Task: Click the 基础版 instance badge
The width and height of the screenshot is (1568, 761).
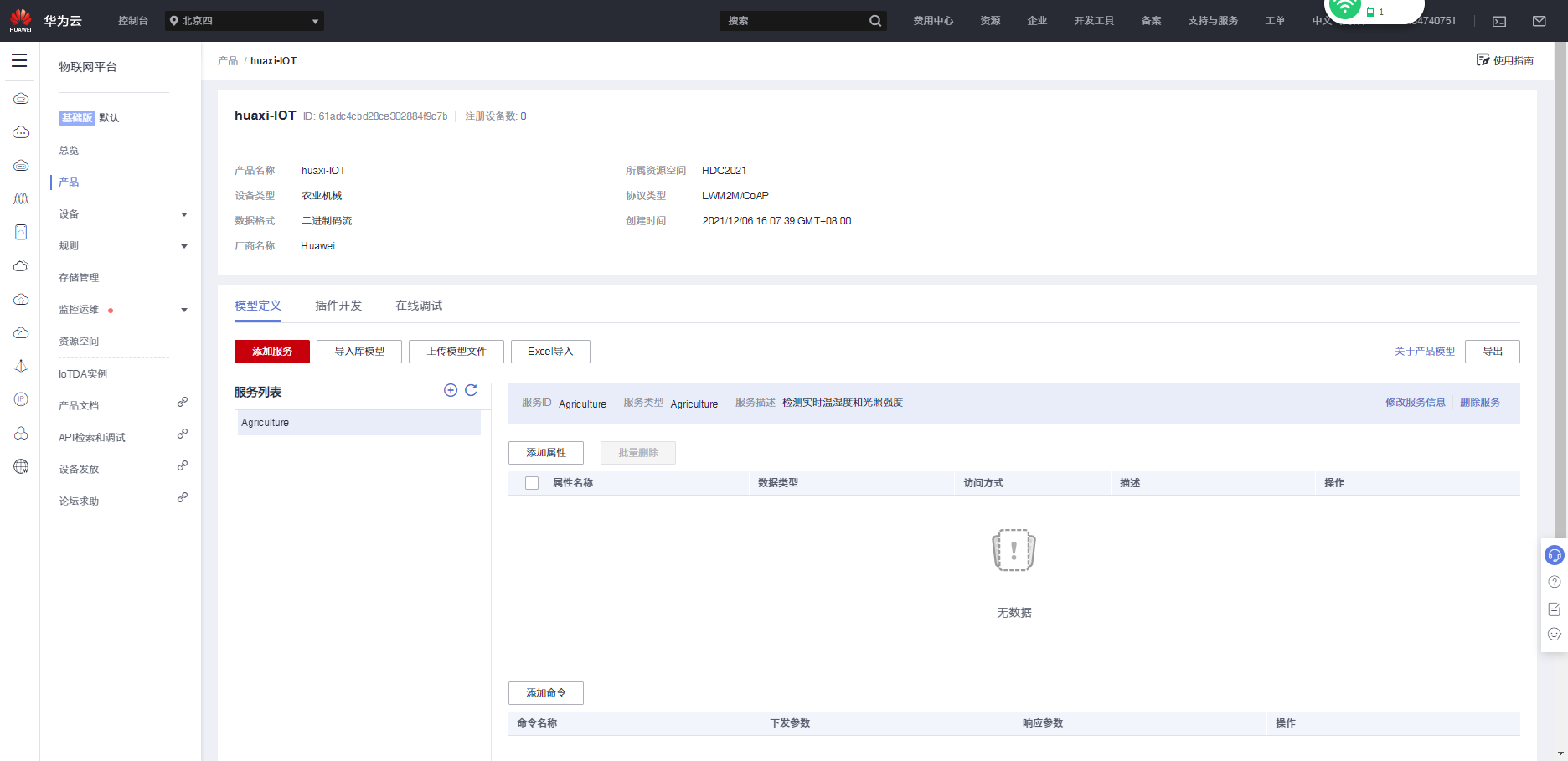Action: (76, 118)
